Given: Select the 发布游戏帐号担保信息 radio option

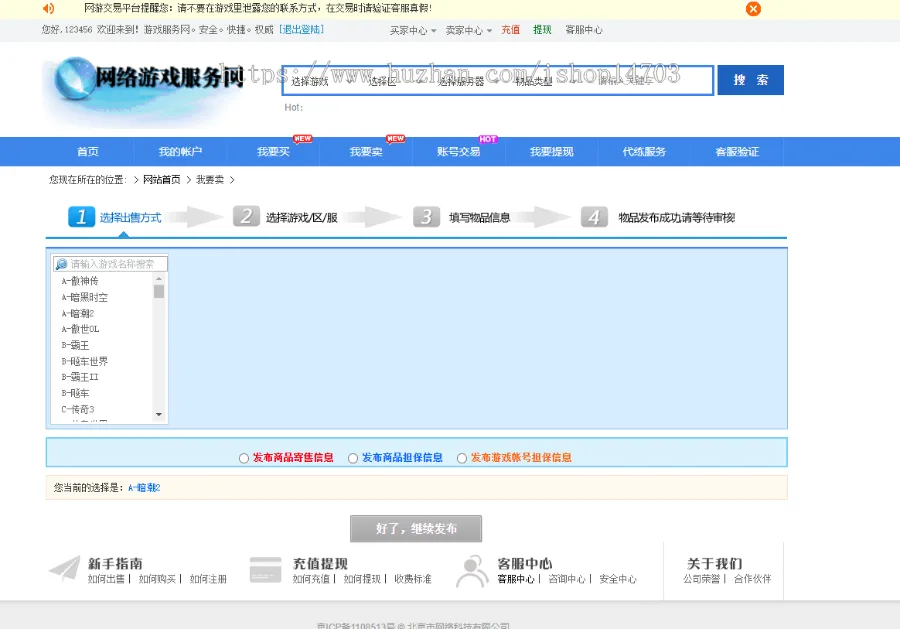Looking at the screenshot, I should [x=460, y=457].
